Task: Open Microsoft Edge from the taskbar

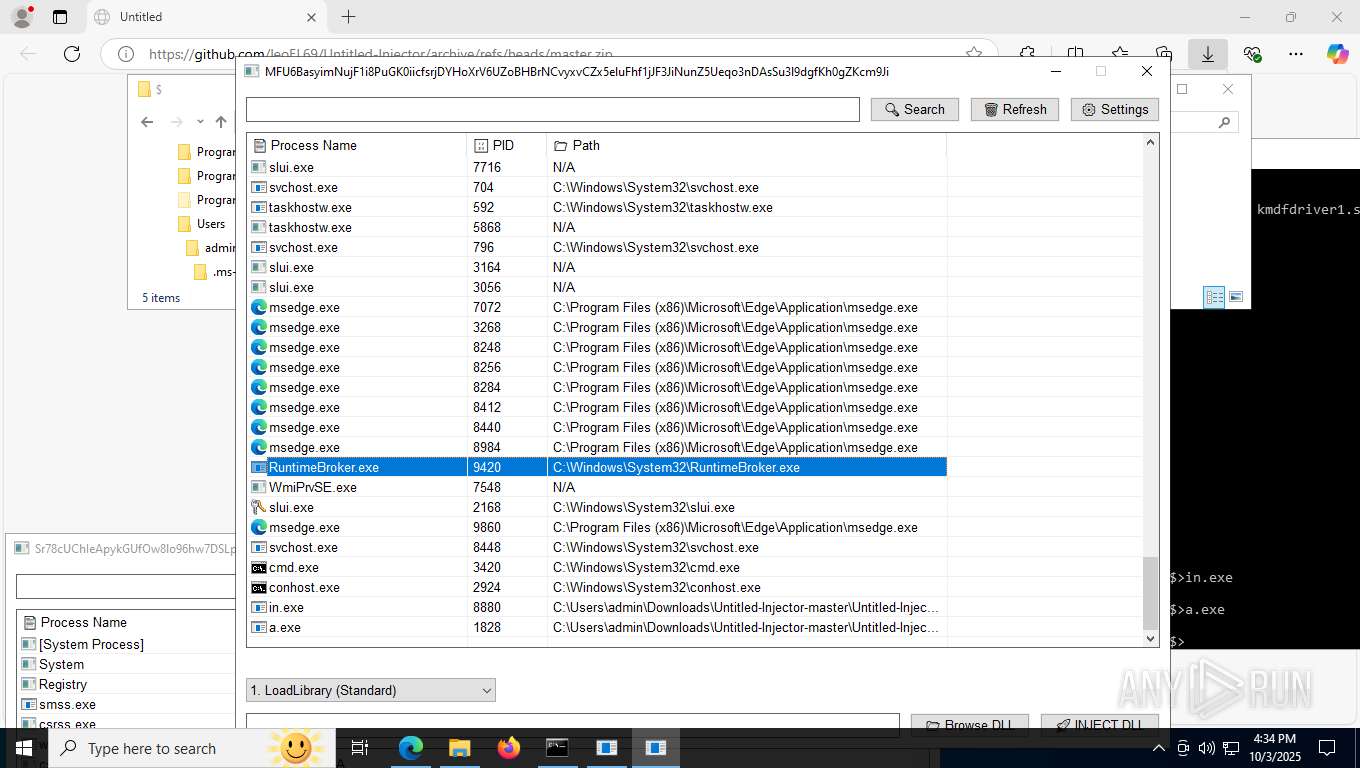Action: point(411,748)
